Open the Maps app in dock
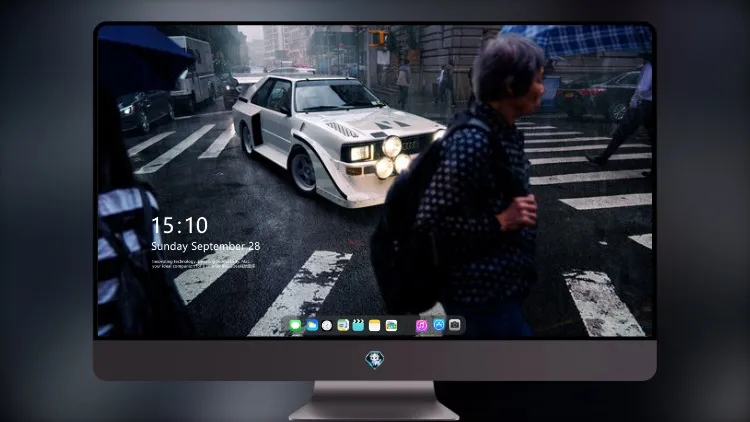Image resolution: width=750 pixels, height=422 pixels. coord(343,325)
